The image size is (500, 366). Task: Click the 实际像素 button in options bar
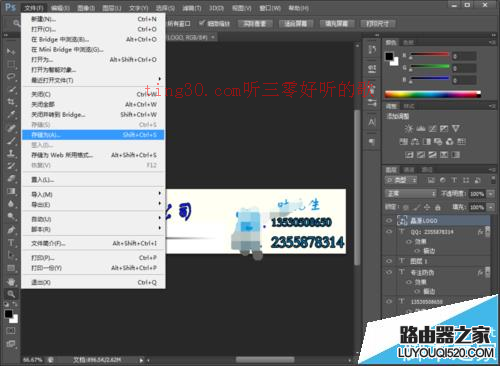[x=255, y=24]
